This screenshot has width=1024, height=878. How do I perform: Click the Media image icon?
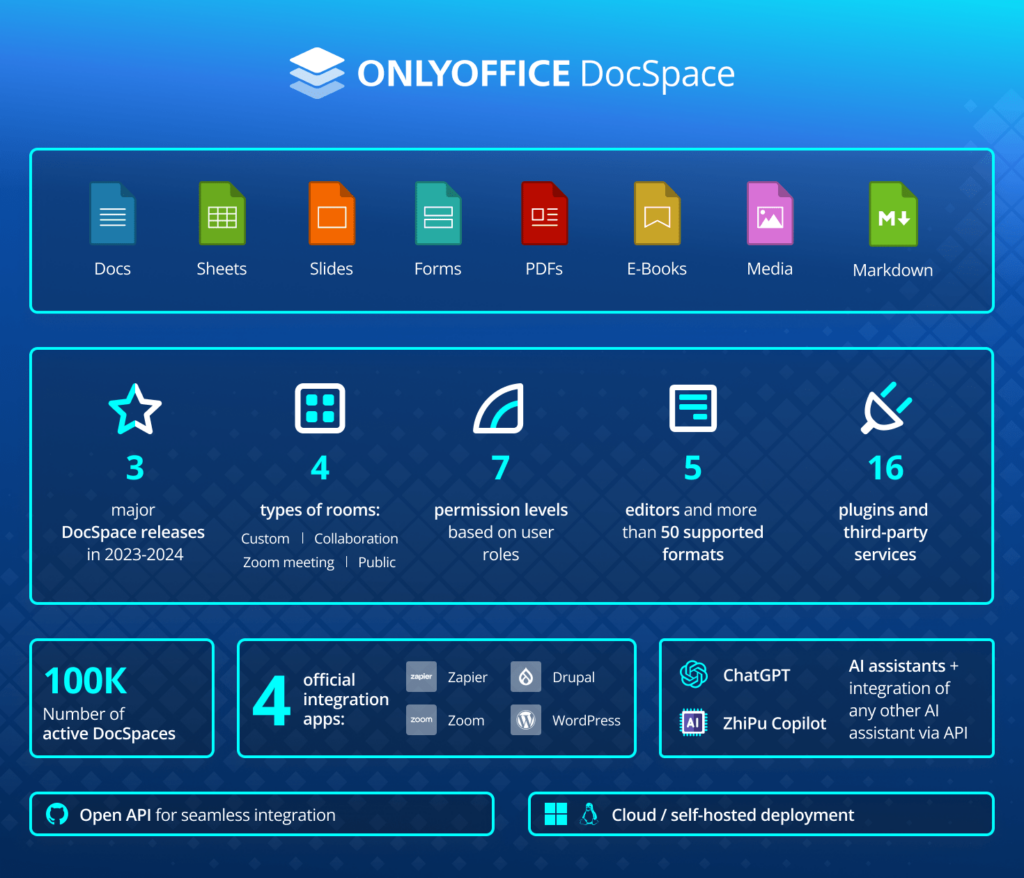769,213
